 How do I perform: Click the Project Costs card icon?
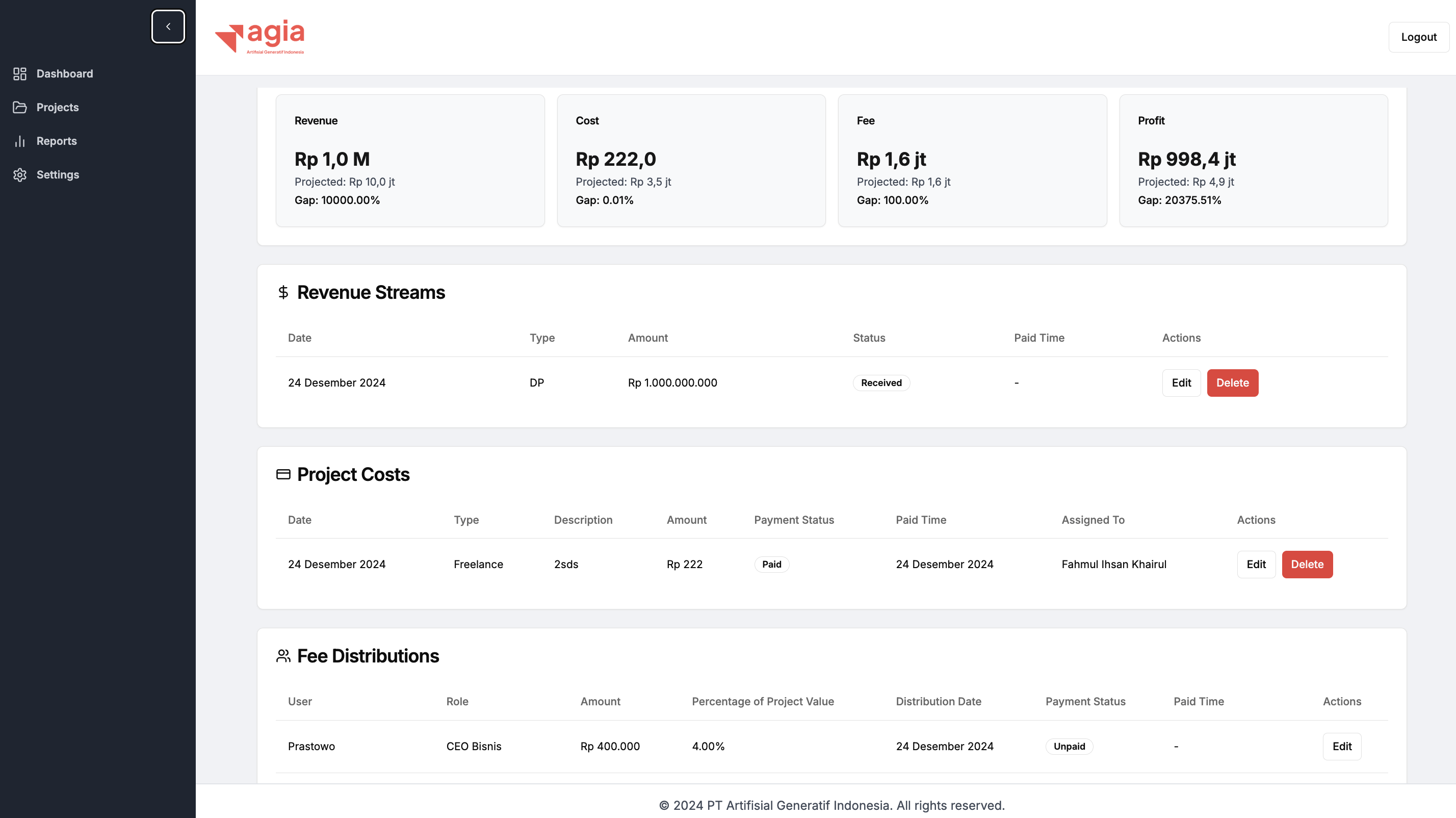pos(283,474)
